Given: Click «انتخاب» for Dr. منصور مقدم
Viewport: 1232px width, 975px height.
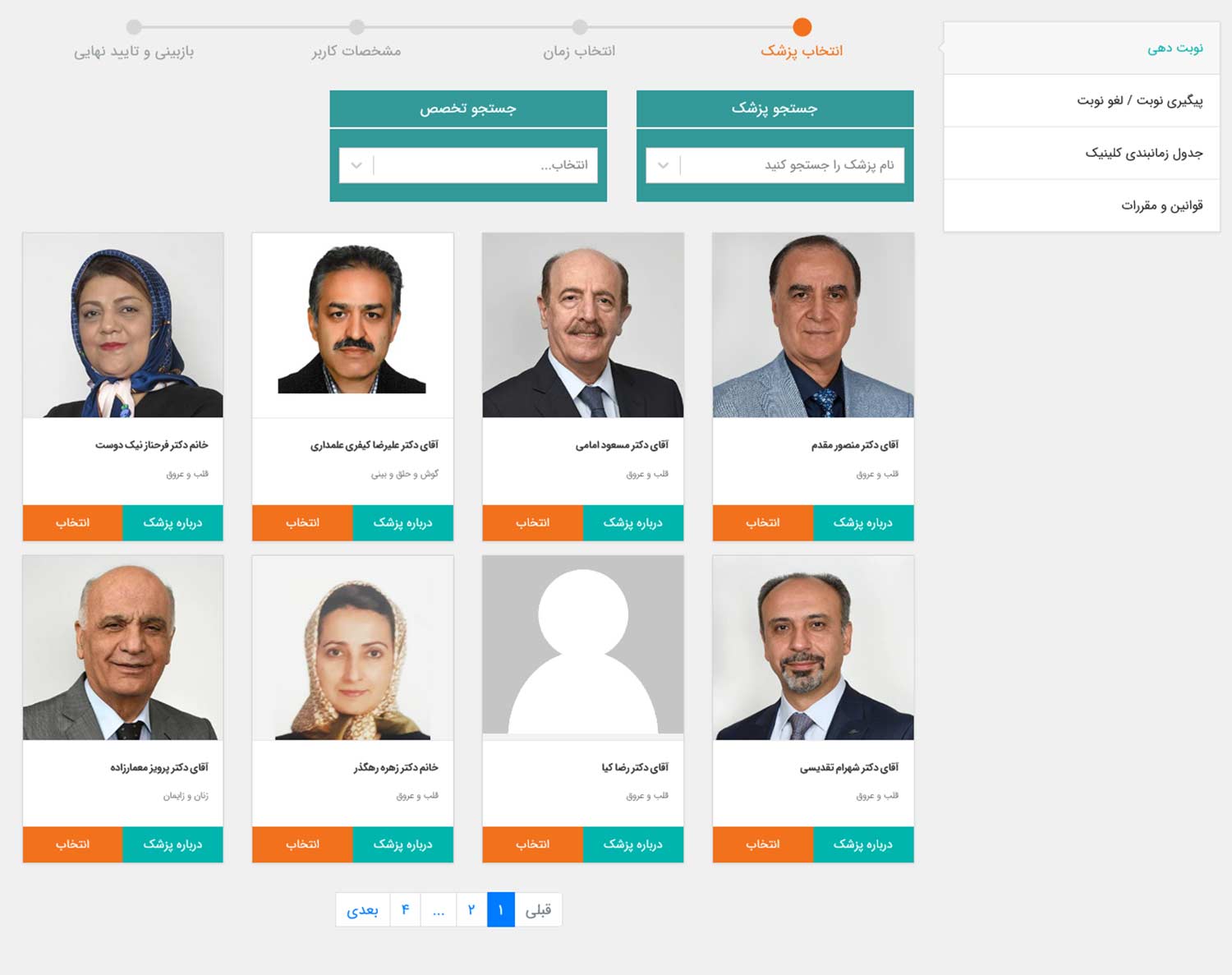Looking at the screenshot, I should (x=763, y=522).
